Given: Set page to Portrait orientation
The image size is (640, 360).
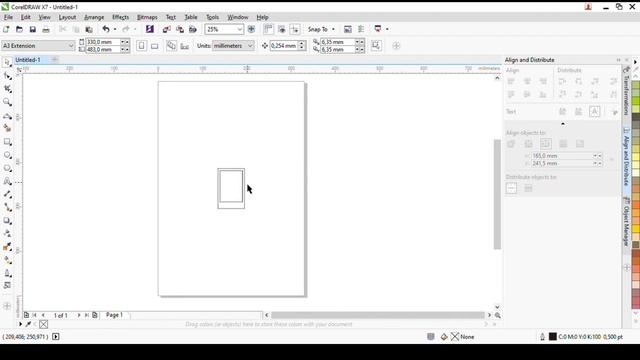Looking at the screenshot, I should (141, 46).
